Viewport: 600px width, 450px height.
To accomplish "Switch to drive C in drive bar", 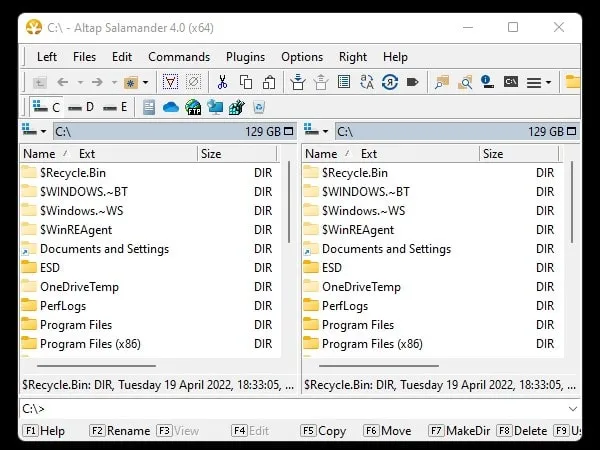I will pyautogui.click(x=46, y=107).
